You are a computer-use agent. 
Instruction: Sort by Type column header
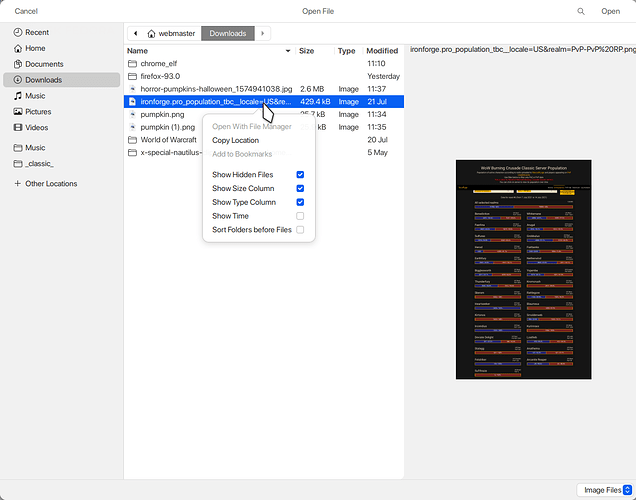(x=346, y=51)
